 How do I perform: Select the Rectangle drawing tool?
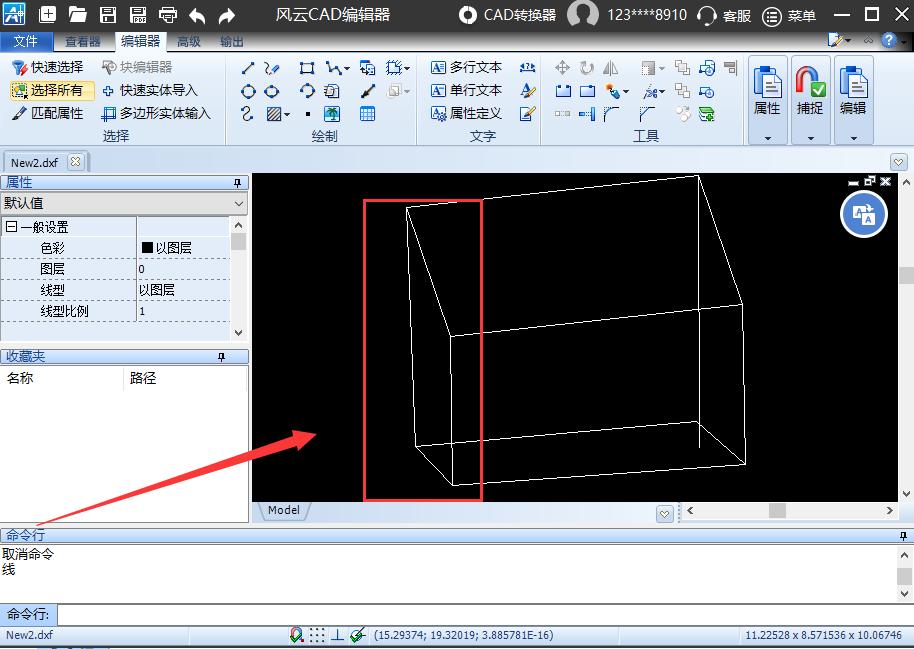point(308,68)
